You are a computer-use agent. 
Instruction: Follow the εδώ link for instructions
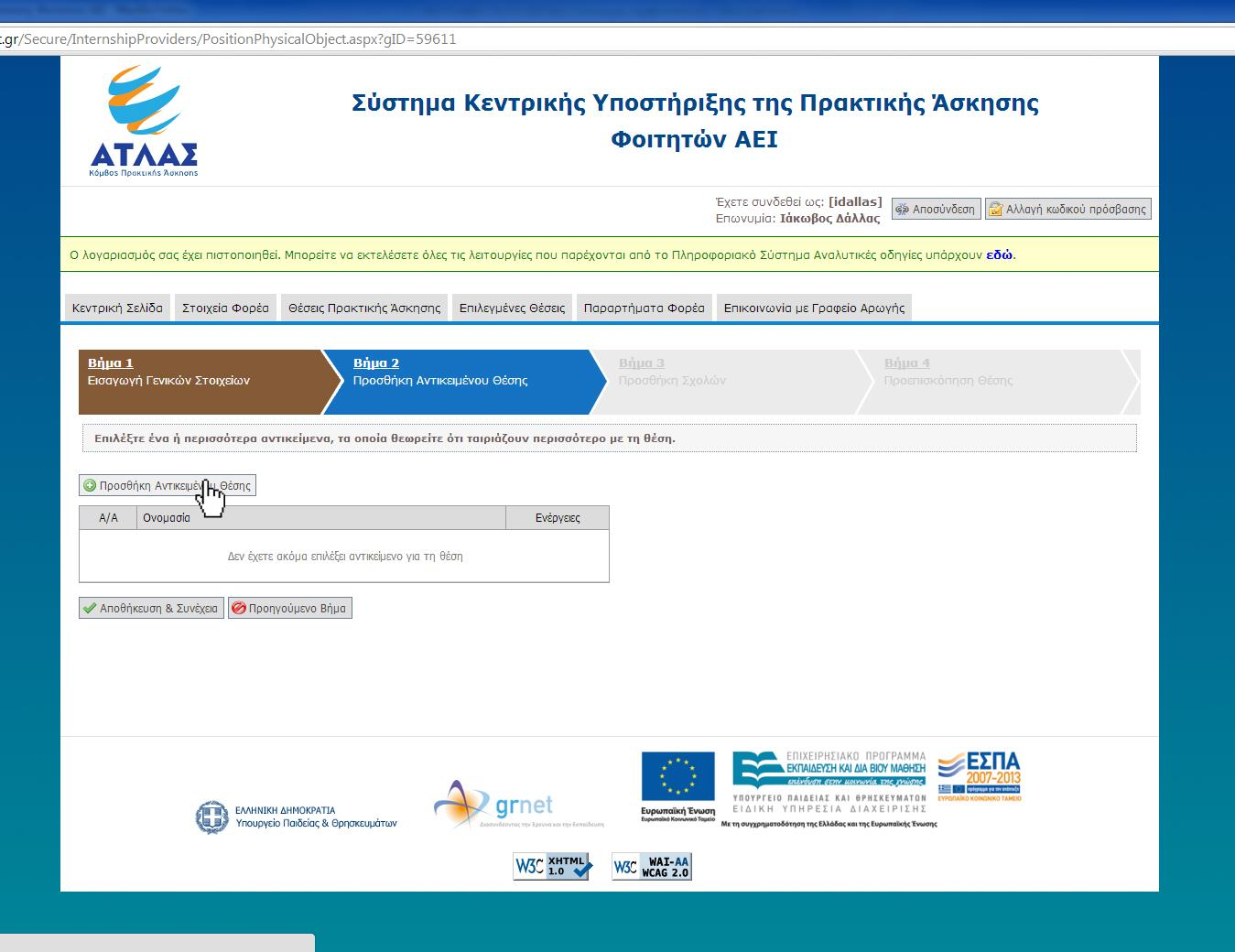pos(999,255)
